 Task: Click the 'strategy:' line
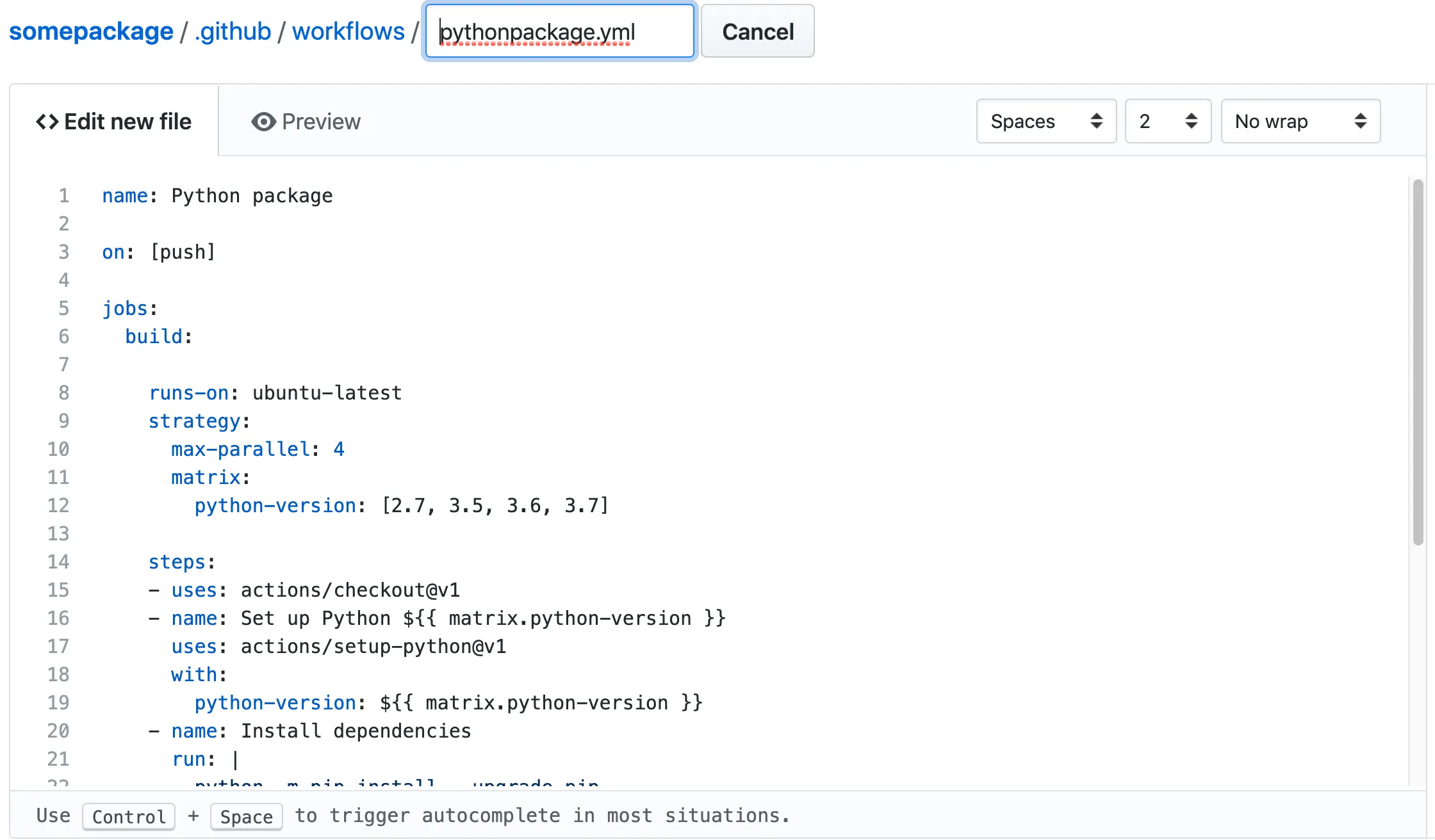pyautogui.click(x=199, y=421)
